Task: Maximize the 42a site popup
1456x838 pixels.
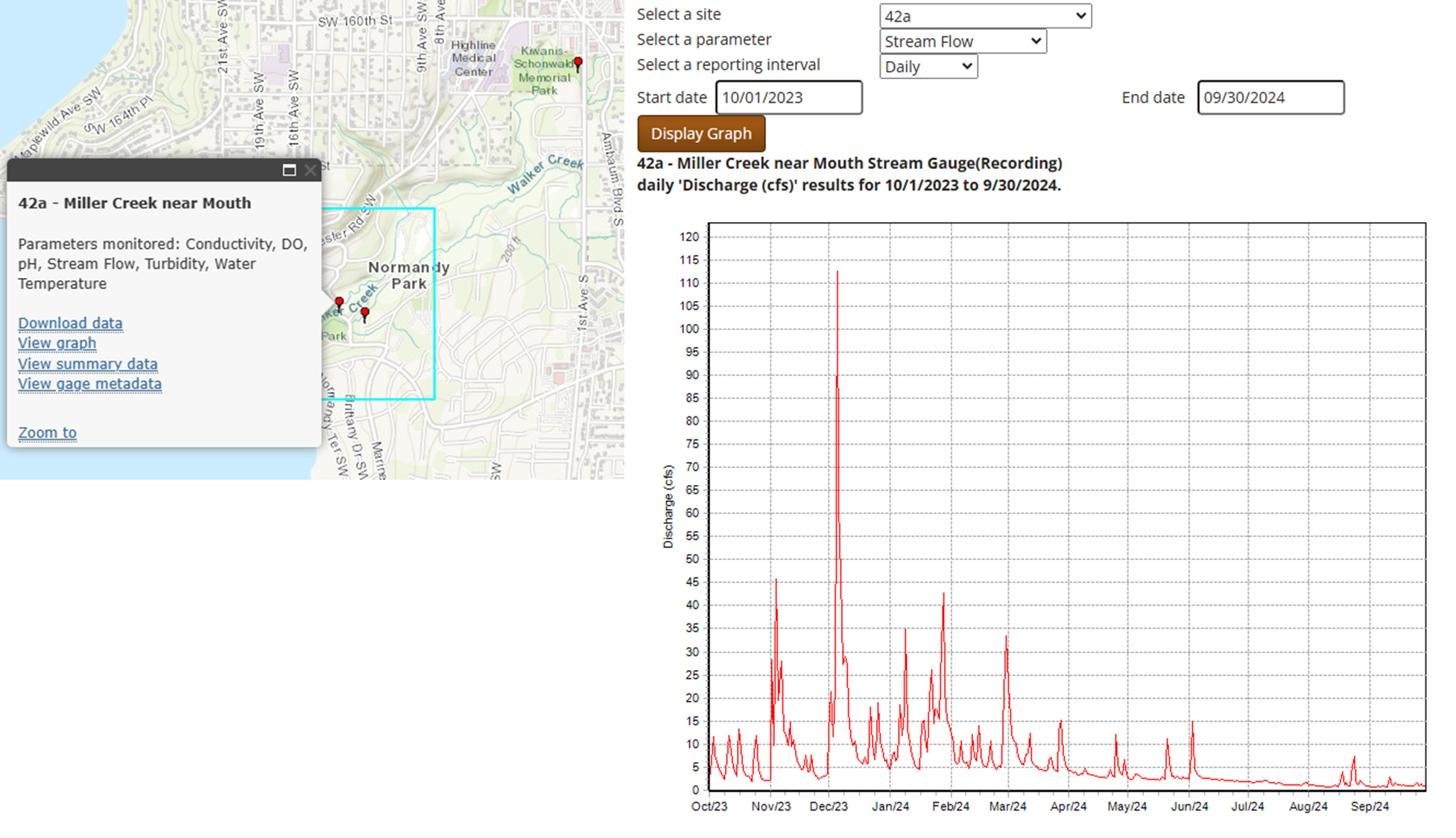Action: [290, 170]
